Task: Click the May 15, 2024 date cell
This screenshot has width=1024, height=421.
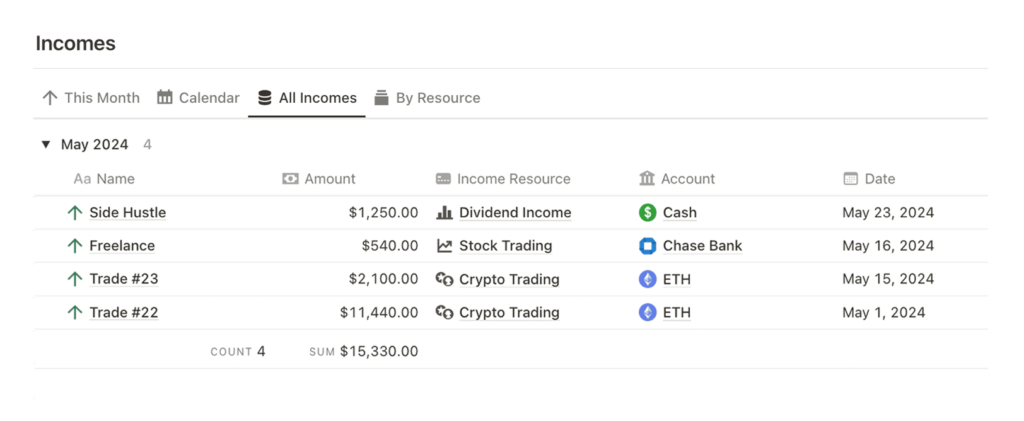Action: click(x=888, y=279)
